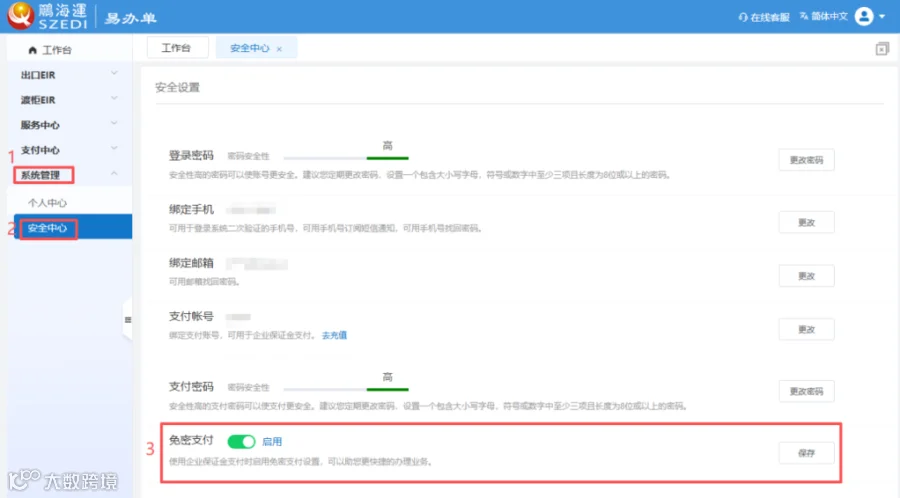Click the 安全设置 heading

pos(177,87)
